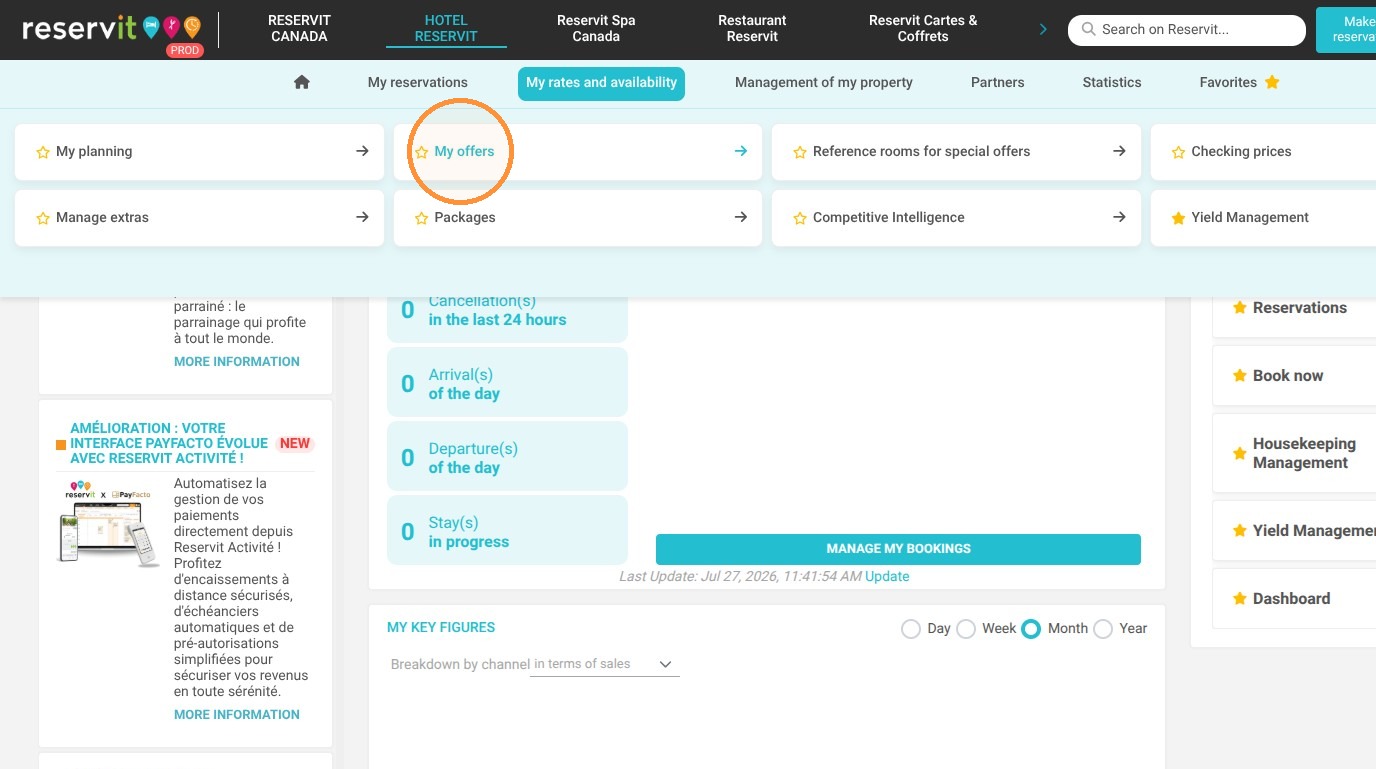This screenshot has height=769, width=1376.
Task: Toggle favorite star for Reference rooms
Action: tap(800, 152)
